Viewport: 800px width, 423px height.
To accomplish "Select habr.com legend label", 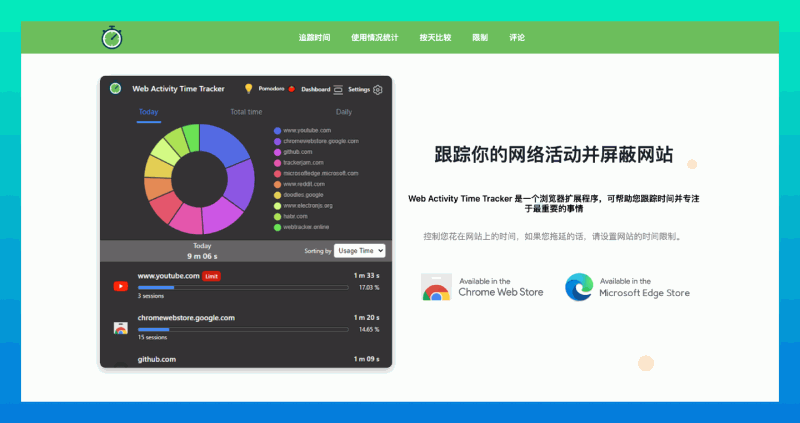I will (x=295, y=216).
